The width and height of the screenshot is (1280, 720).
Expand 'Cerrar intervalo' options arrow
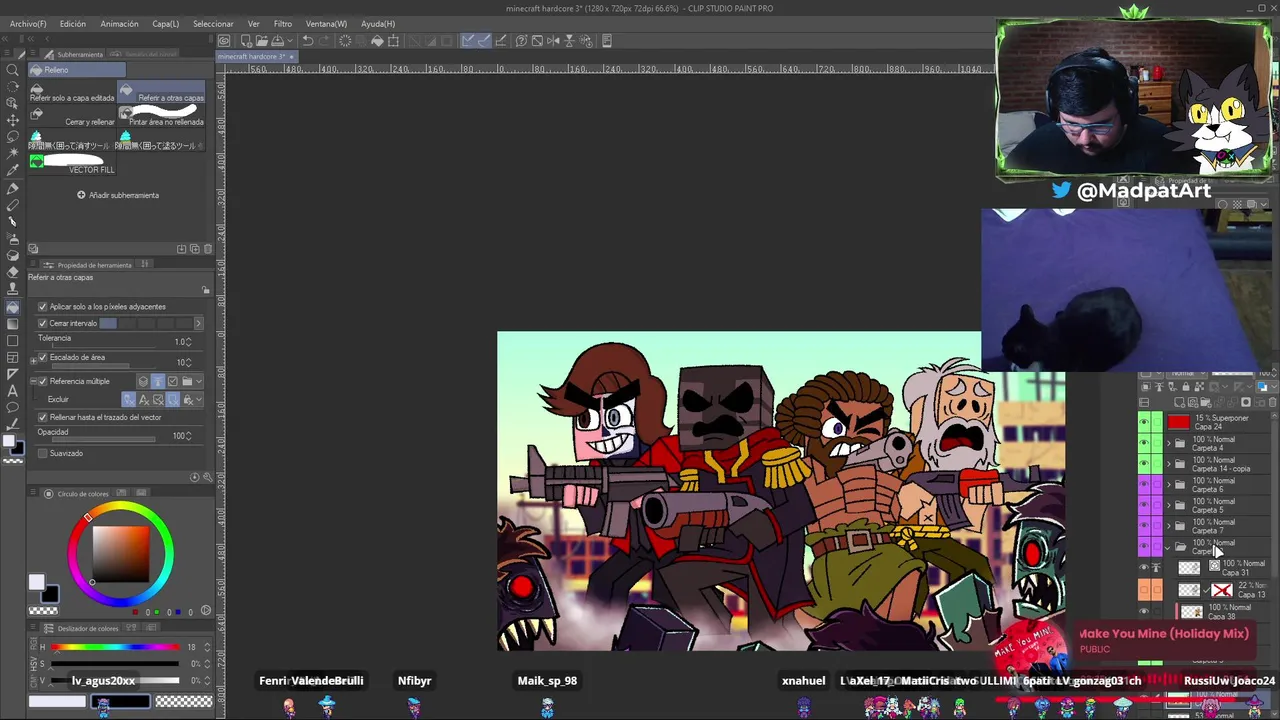[x=198, y=323]
